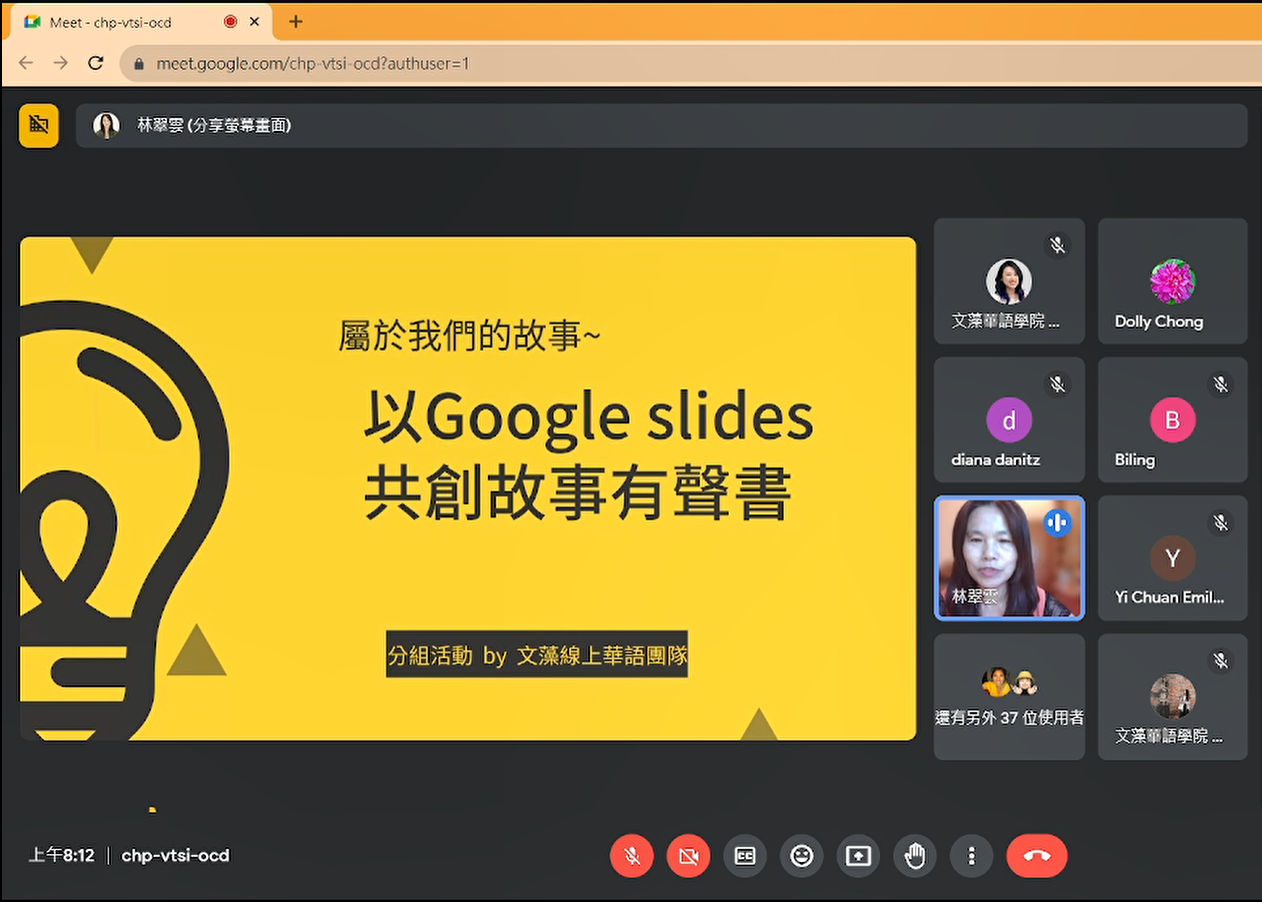Open the yellow presentation indicator icon top left
1262x902 pixels.
pos(38,125)
